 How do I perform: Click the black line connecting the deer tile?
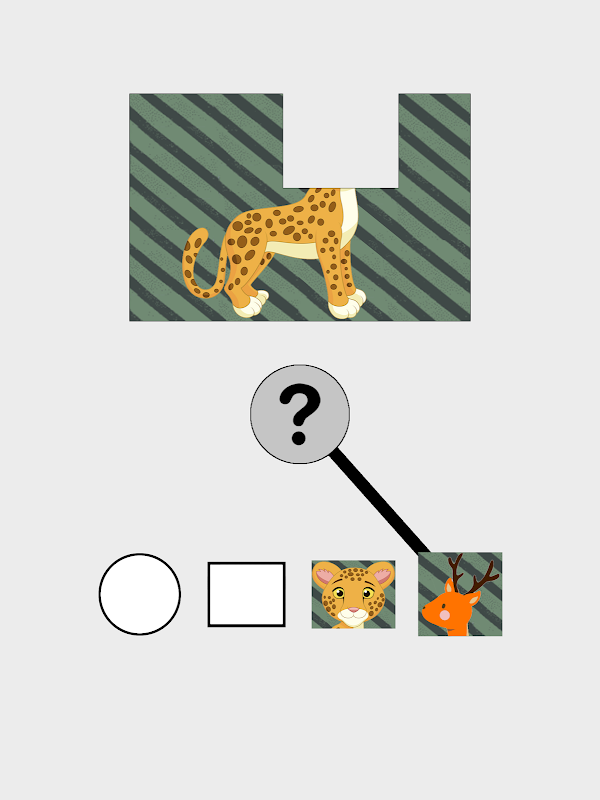click(379, 502)
